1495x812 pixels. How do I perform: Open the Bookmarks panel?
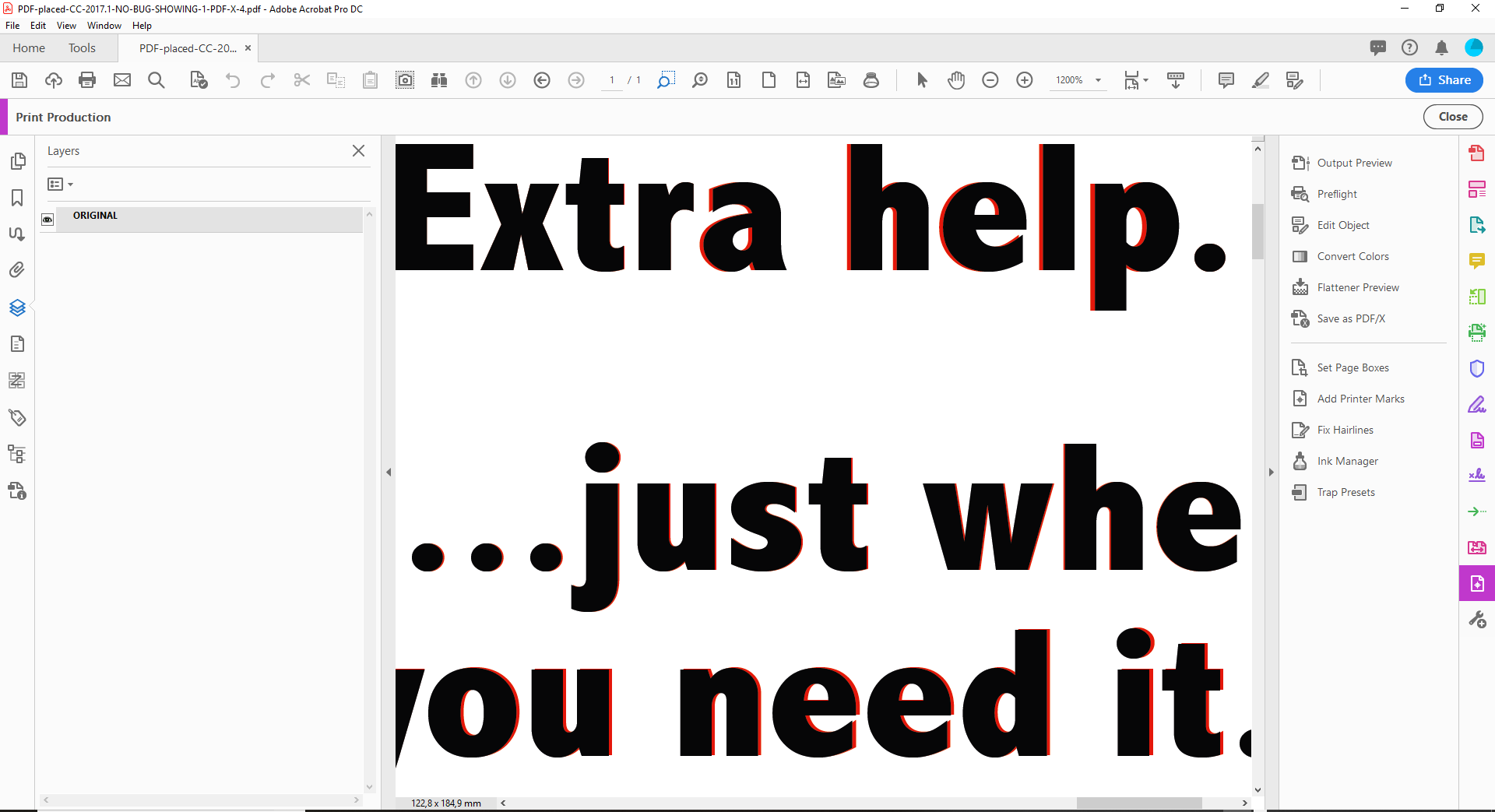click(x=17, y=198)
